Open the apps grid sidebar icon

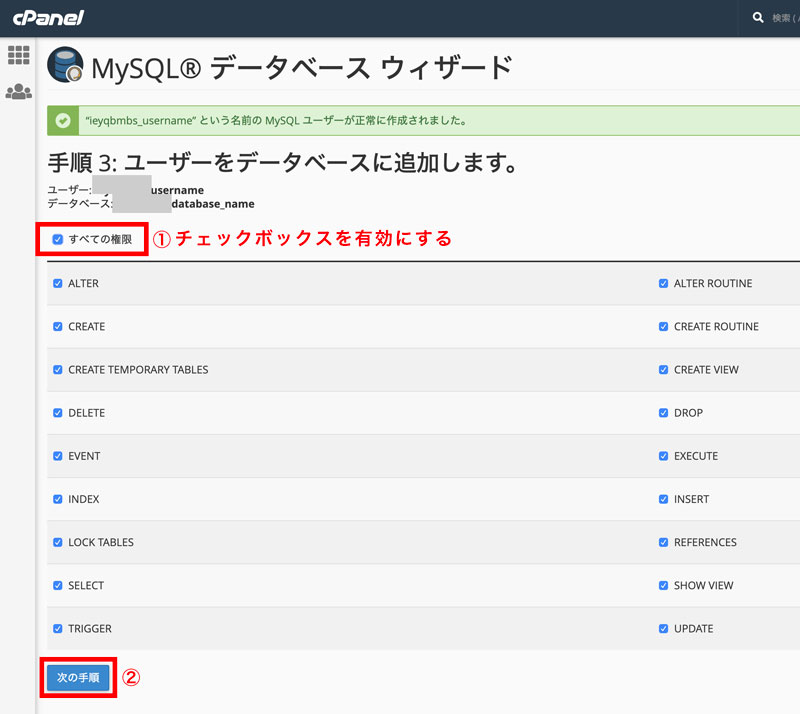(18, 55)
